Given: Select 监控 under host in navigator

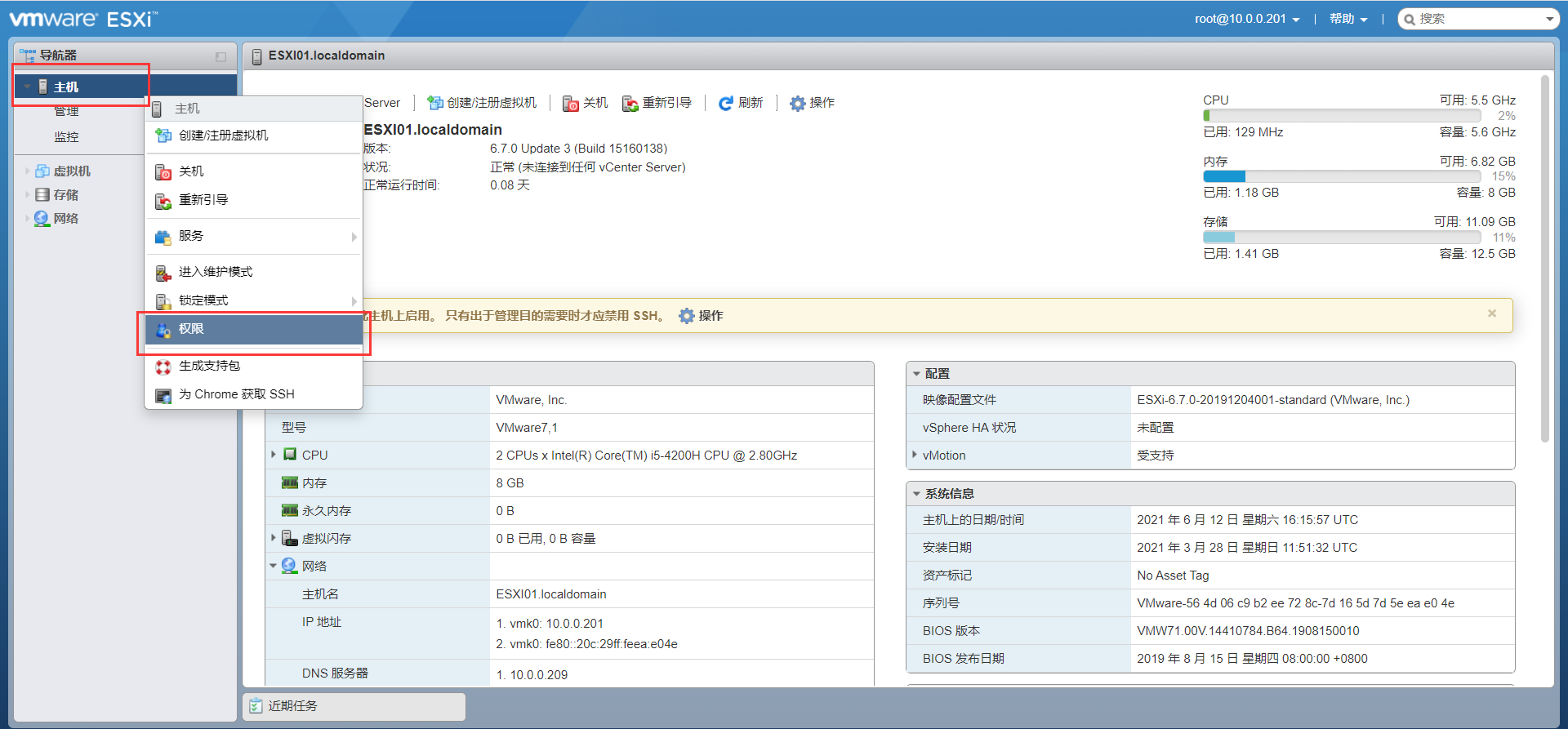Looking at the screenshot, I should tap(66, 137).
